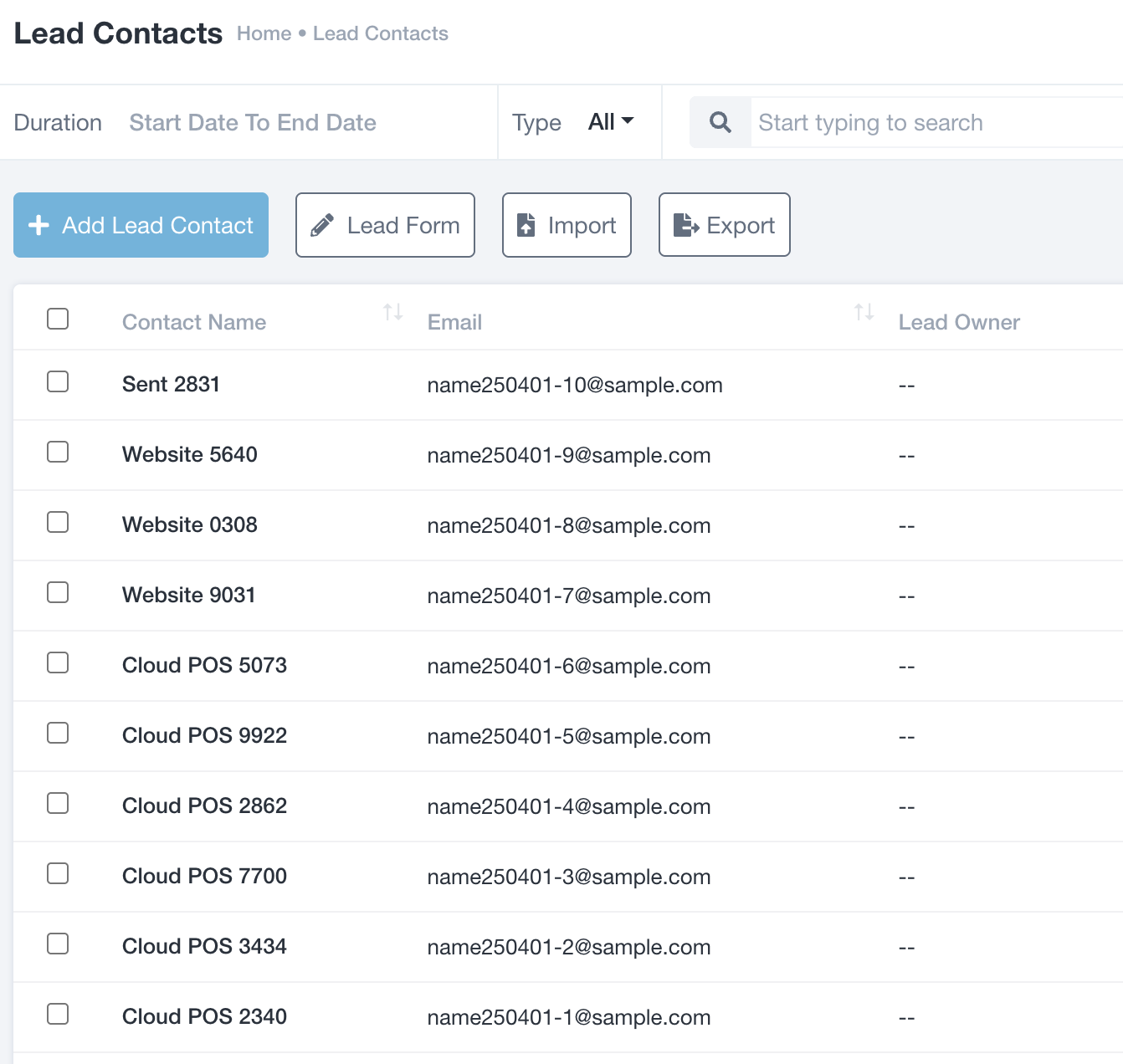Mark the Cloud POS 7700 checkbox
Viewport: 1123px width, 1064px height.
click(58, 874)
